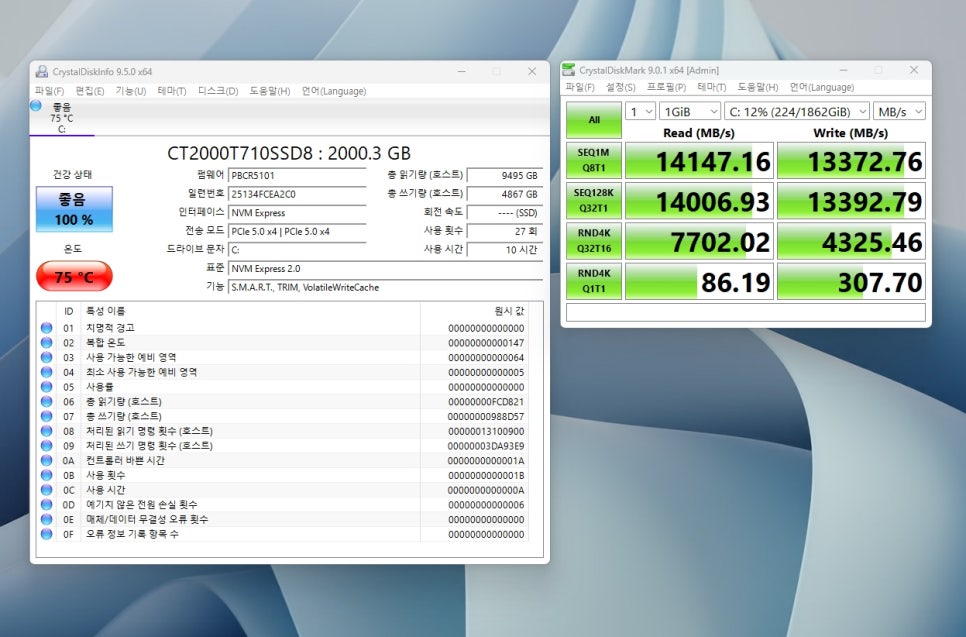
Task: Click the SEQ1M Q8T1 read result 14147.16
Action: [x=699, y=161]
